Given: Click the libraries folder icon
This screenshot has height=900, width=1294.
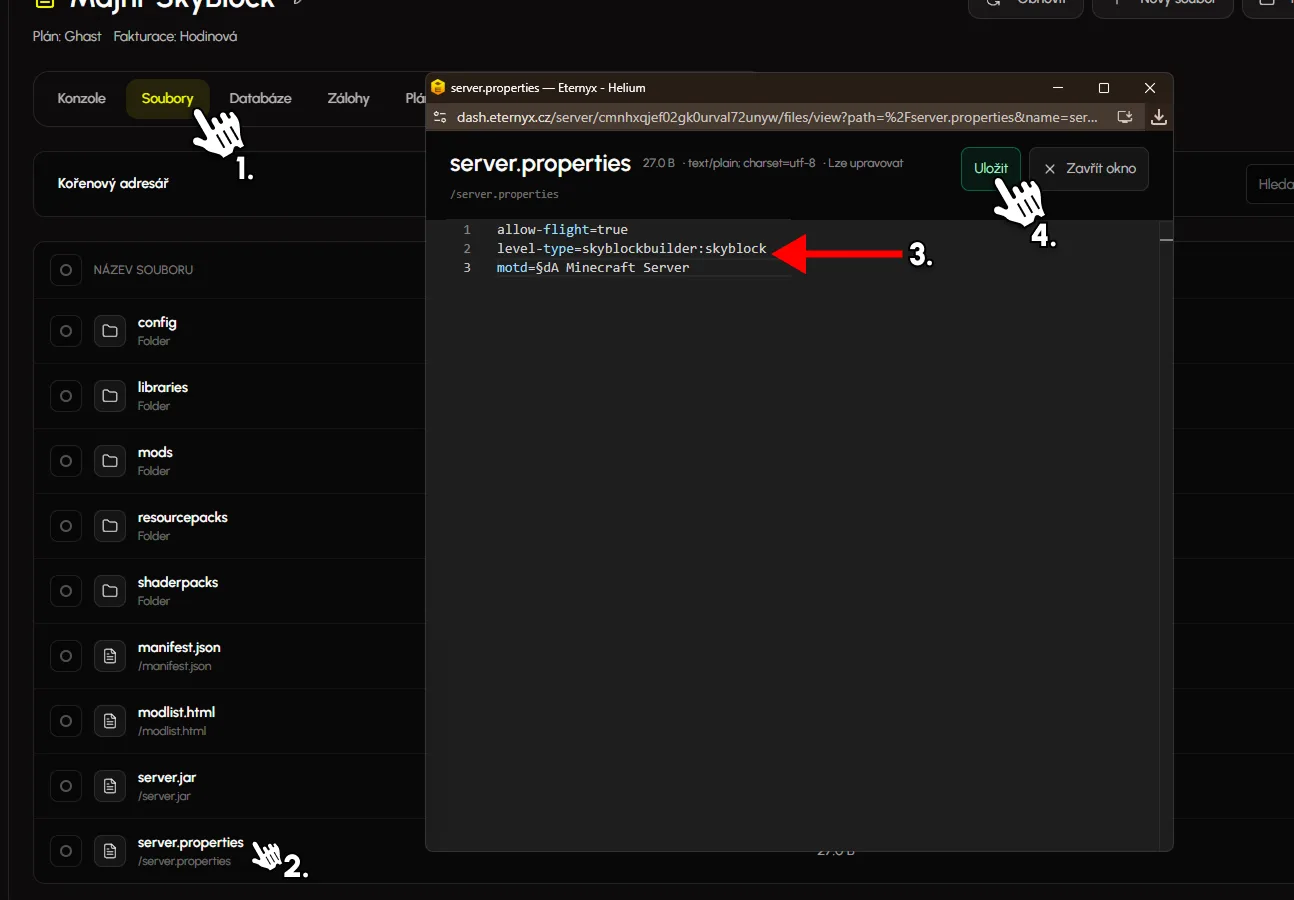Looking at the screenshot, I should click(x=110, y=396).
